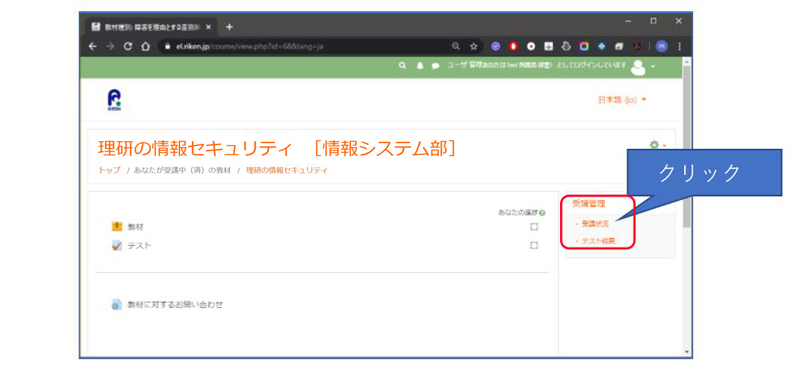The height and width of the screenshot is (374, 789).
Task: Go back with the browser back arrow
Action: 92,46
